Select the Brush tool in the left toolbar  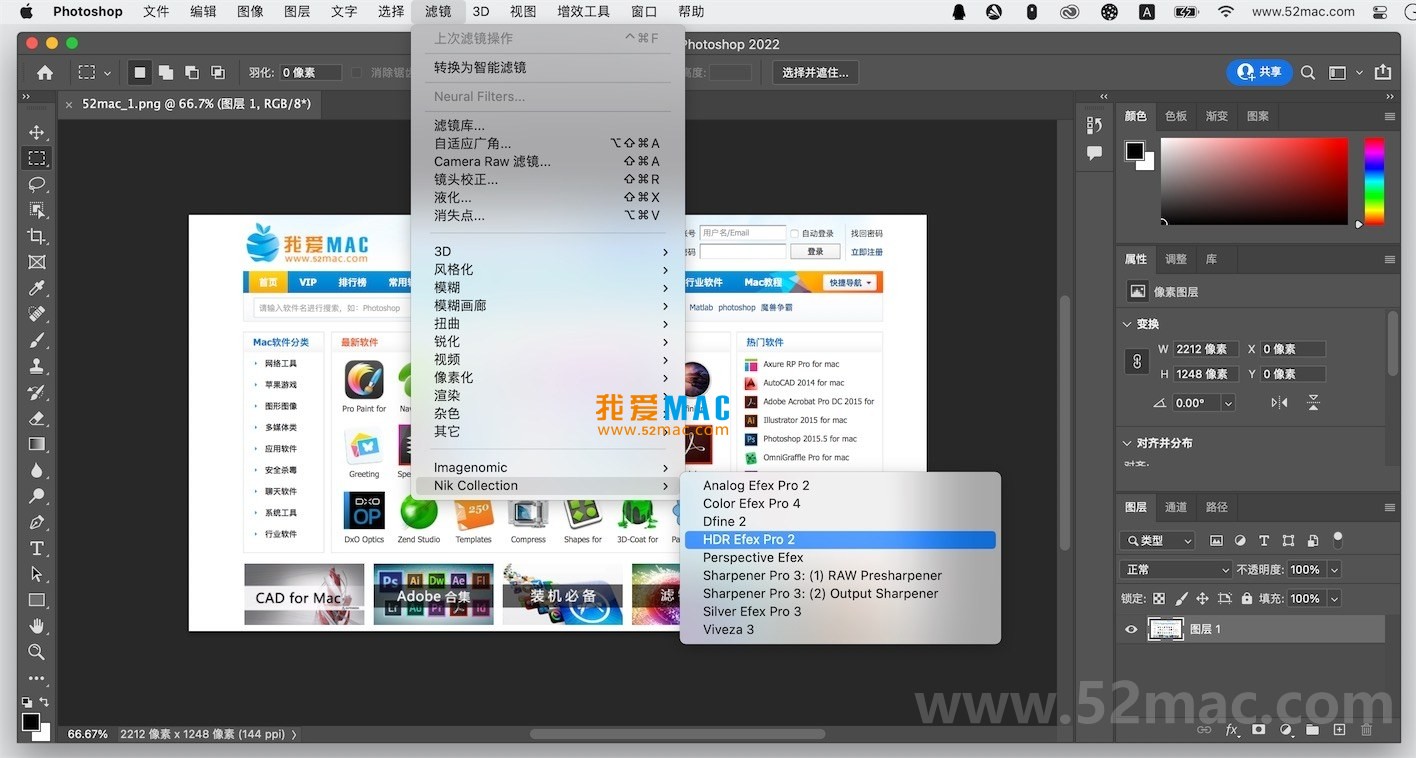click(36, 340)
